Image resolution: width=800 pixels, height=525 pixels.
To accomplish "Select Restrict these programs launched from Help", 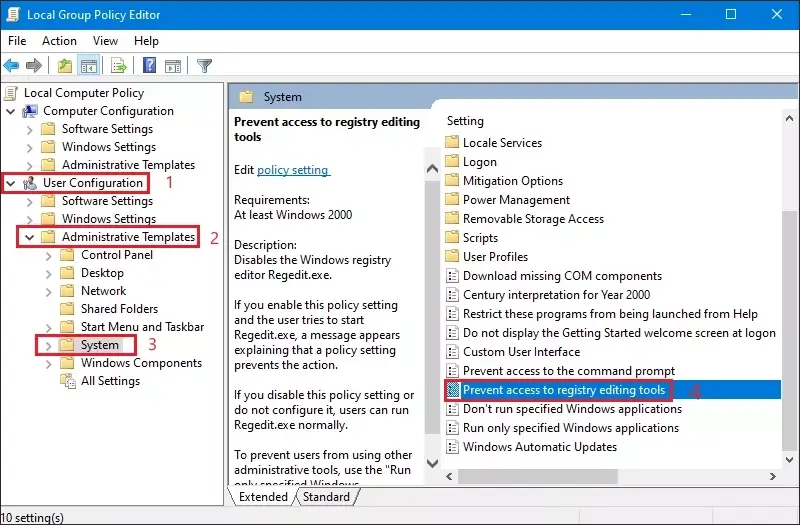I will pyautogui.click(x=610, y=313).
